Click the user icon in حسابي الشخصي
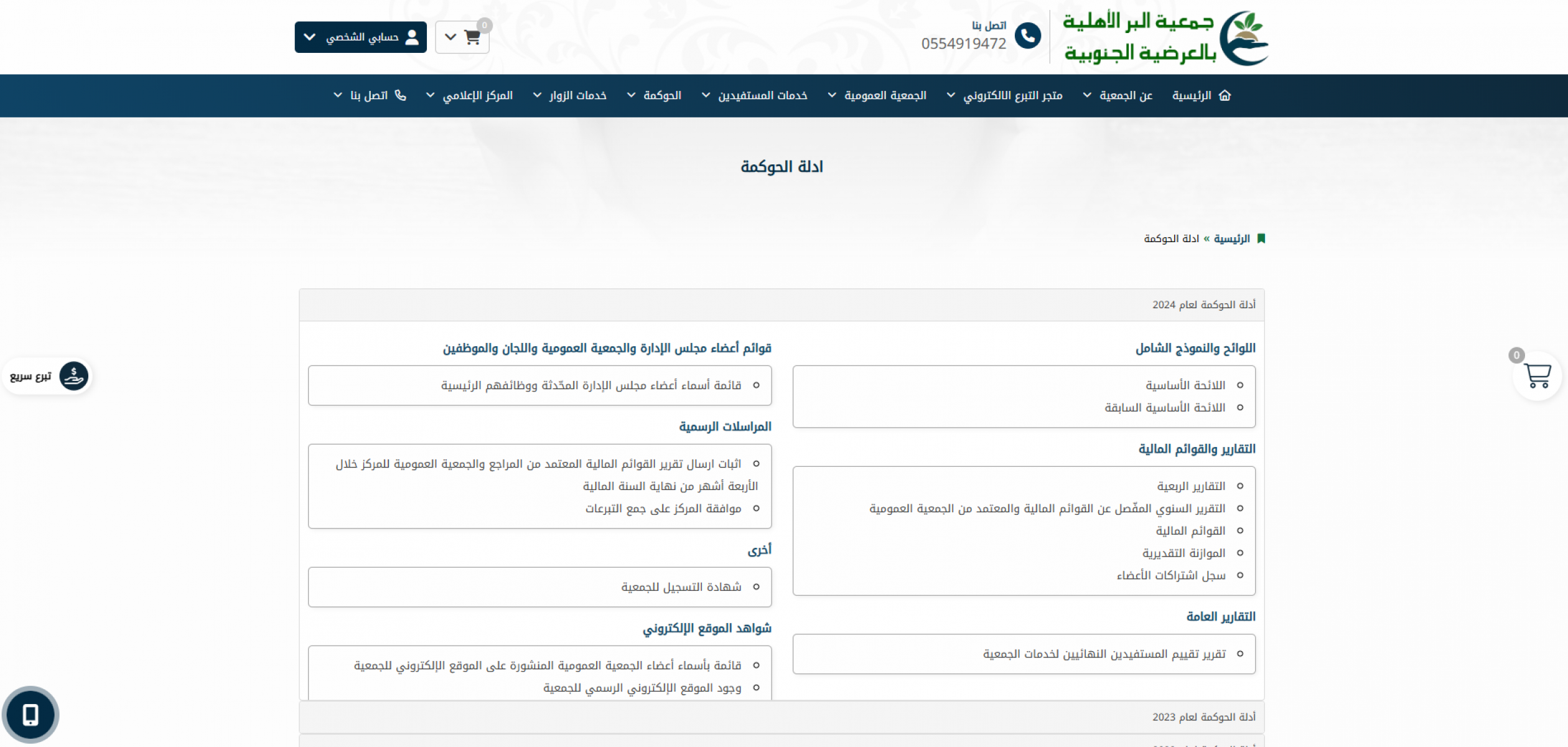This screenshot has width=1568, height=747. [412, 37]
